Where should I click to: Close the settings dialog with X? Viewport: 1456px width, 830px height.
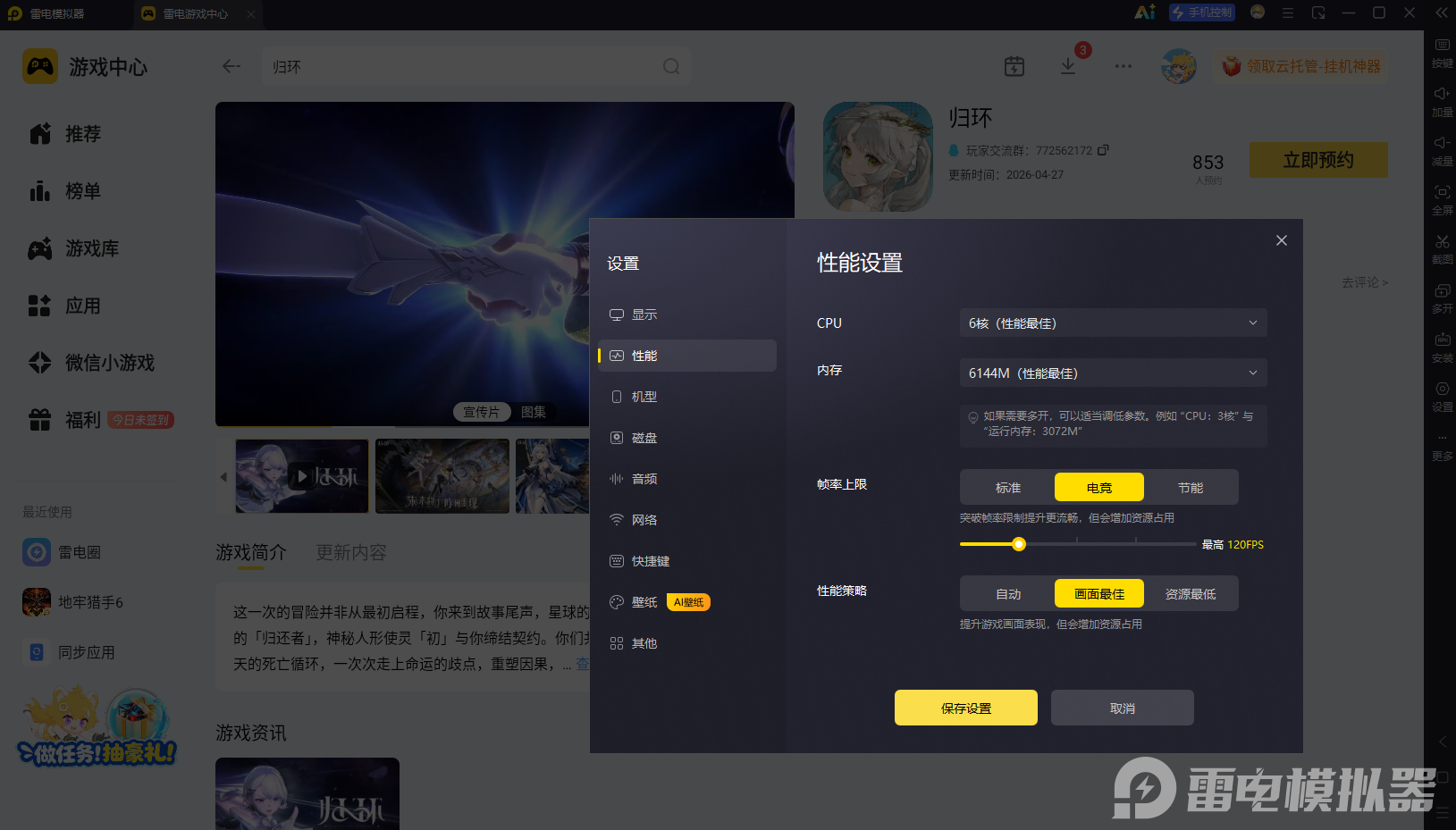click(1281, 240)
